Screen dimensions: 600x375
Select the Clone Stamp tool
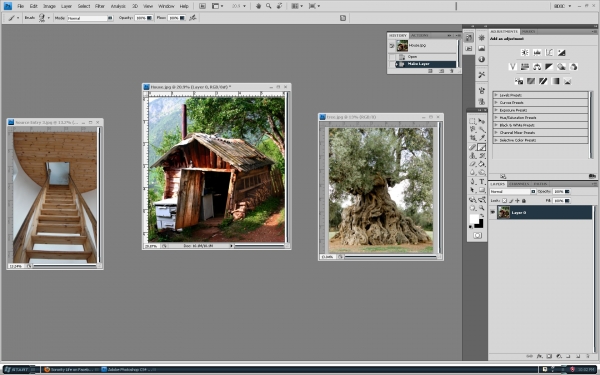pyautogui.click(x=473, y=156)
